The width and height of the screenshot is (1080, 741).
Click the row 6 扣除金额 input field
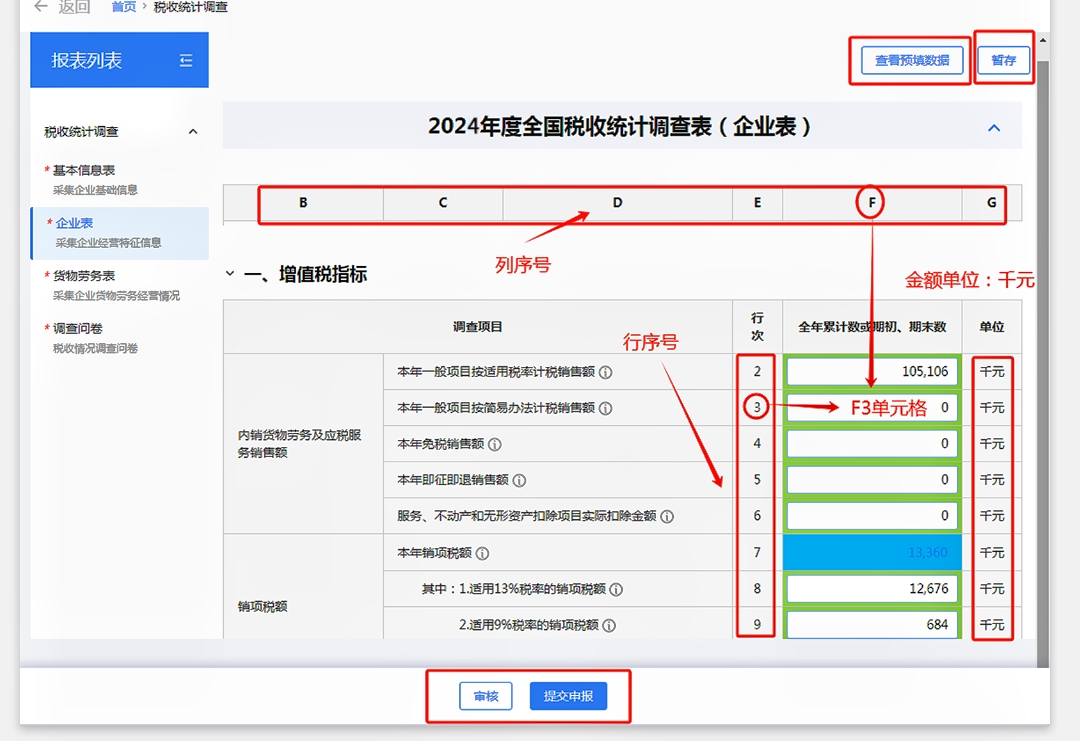click(872, 515)
